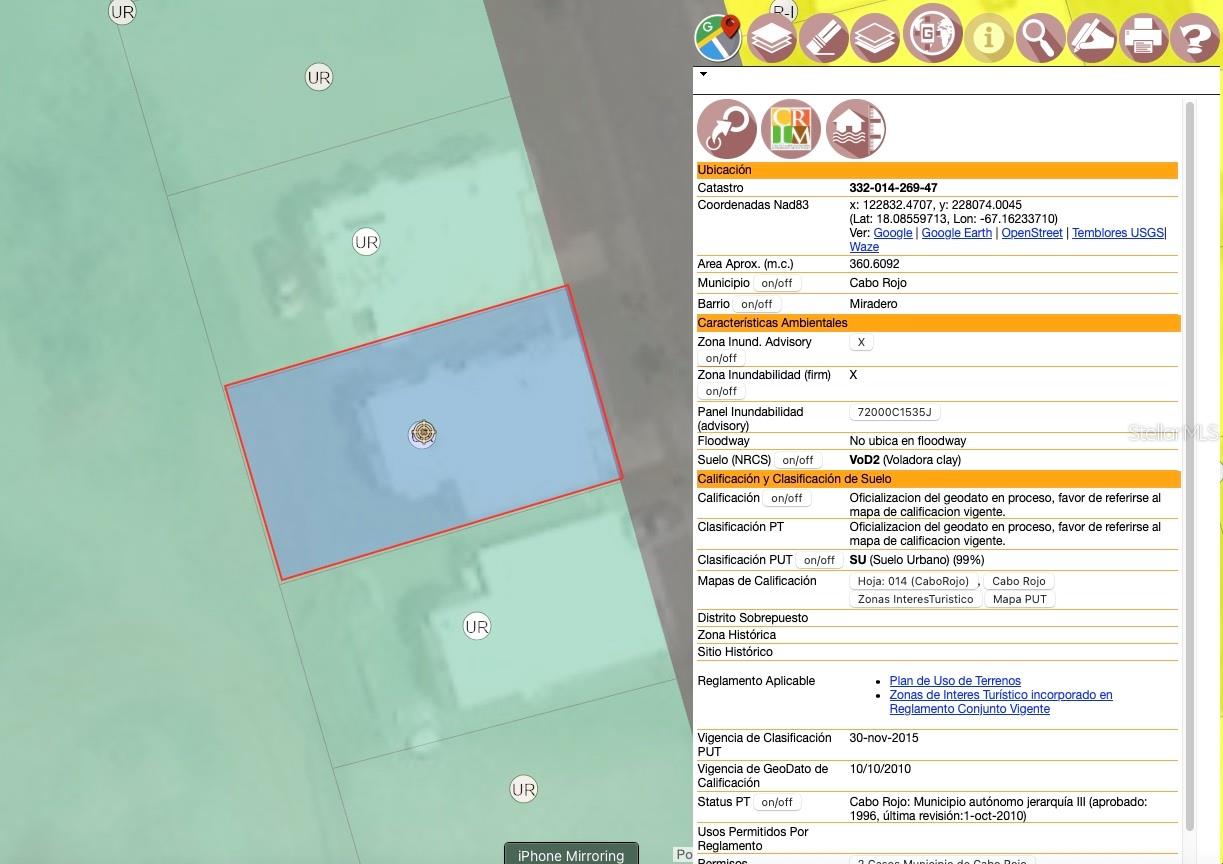Toggle Suelo (NRCS) layer on/off
The height and width of the screenshot is (864, 1223).
tap(797, 460)
